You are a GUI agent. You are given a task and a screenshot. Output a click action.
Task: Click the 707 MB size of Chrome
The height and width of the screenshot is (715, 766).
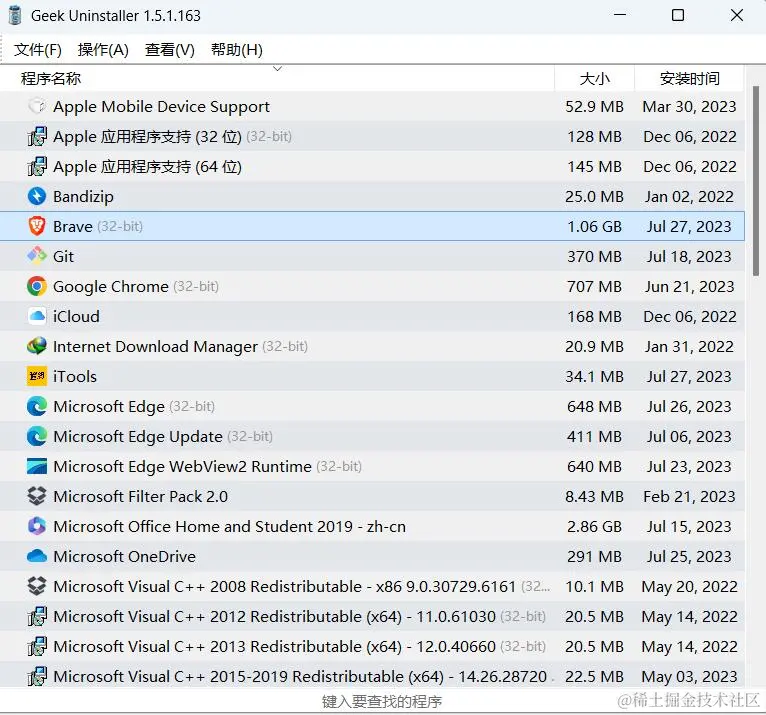595,286
